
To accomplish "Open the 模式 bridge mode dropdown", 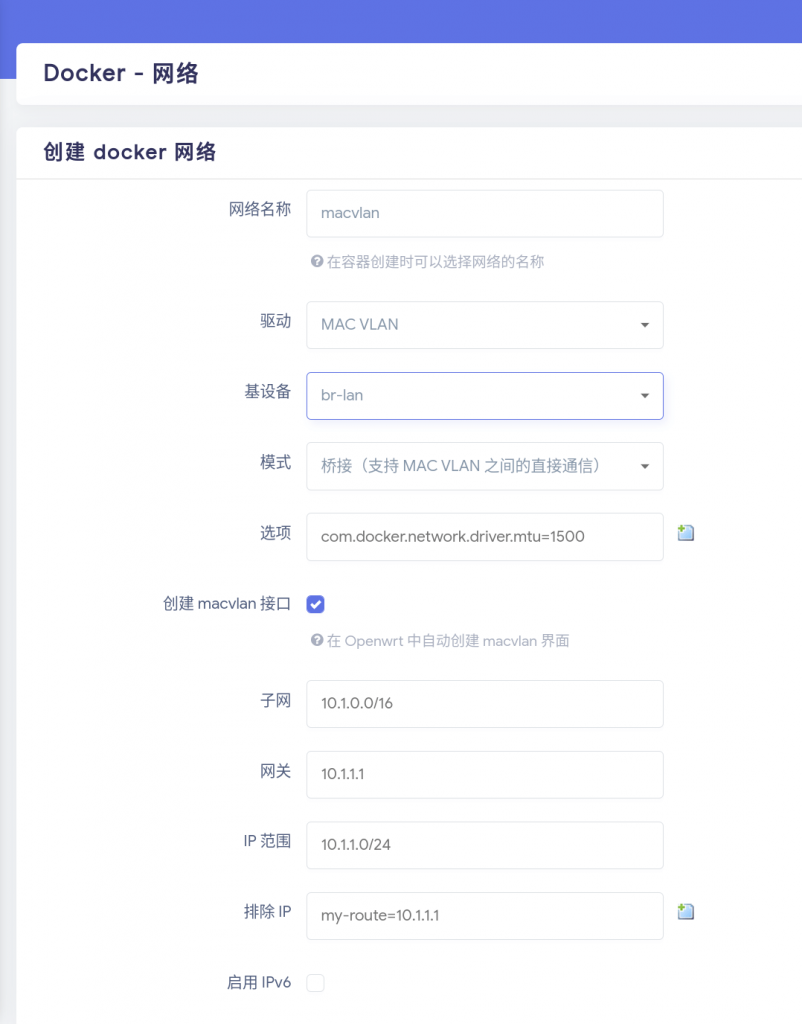I will (484, 466).
